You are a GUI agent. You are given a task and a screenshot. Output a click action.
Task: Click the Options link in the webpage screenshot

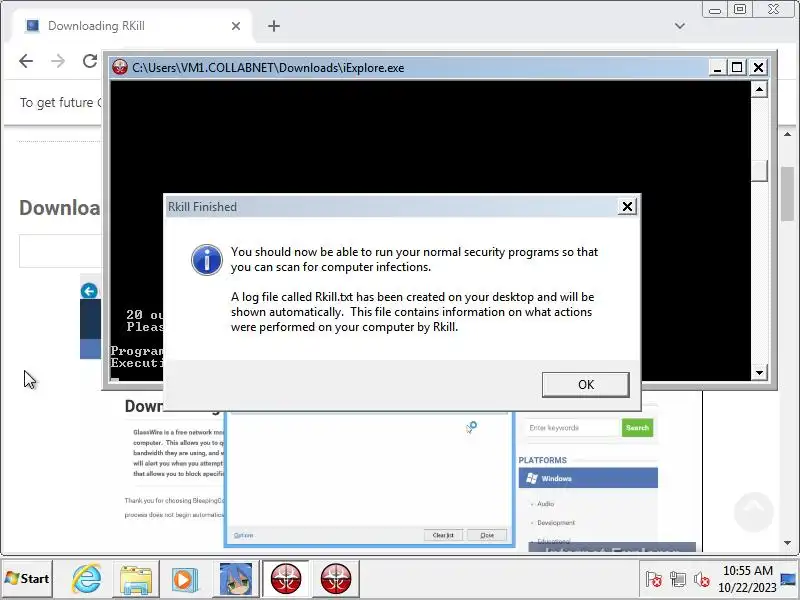243,535
